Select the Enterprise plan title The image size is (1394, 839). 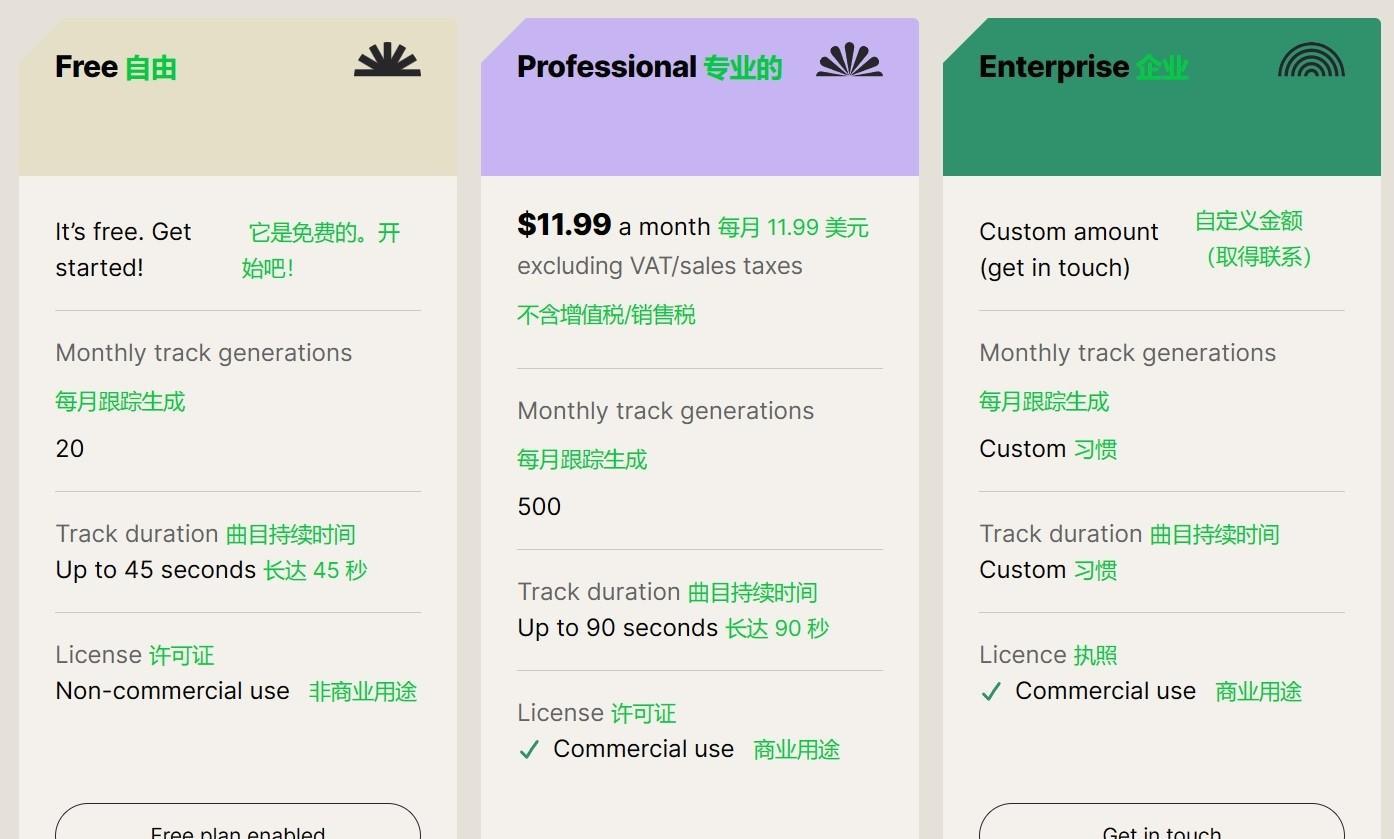(1054, 67)
